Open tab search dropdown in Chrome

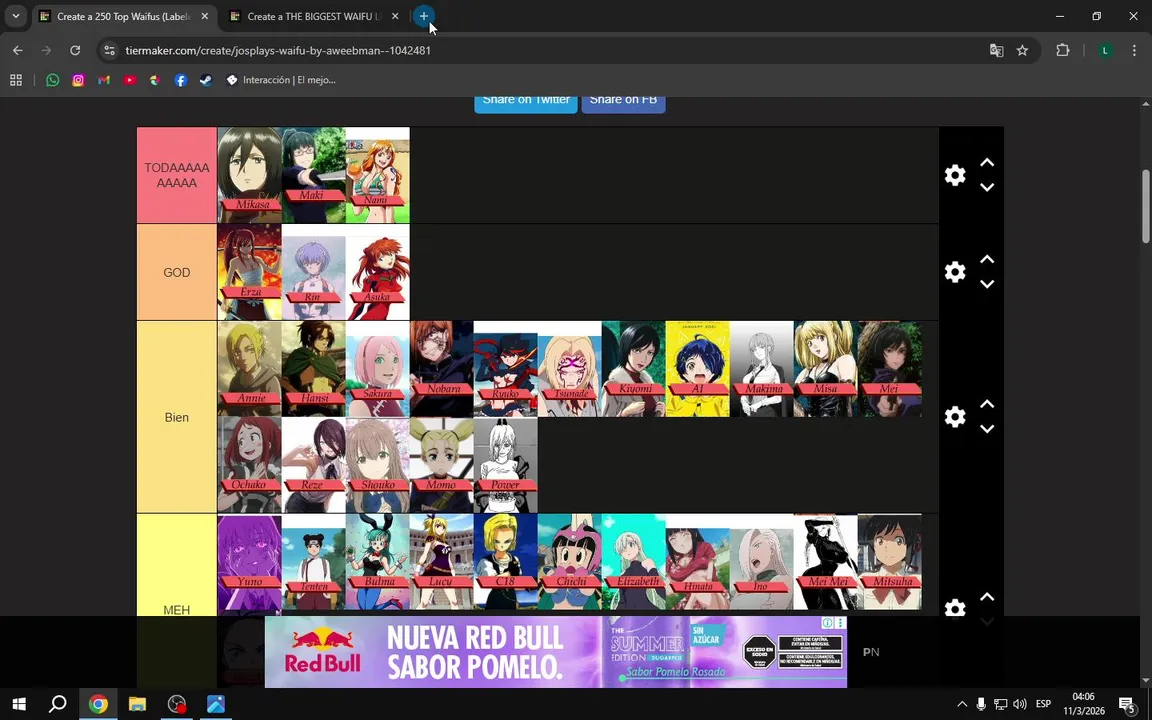point(15,16)
